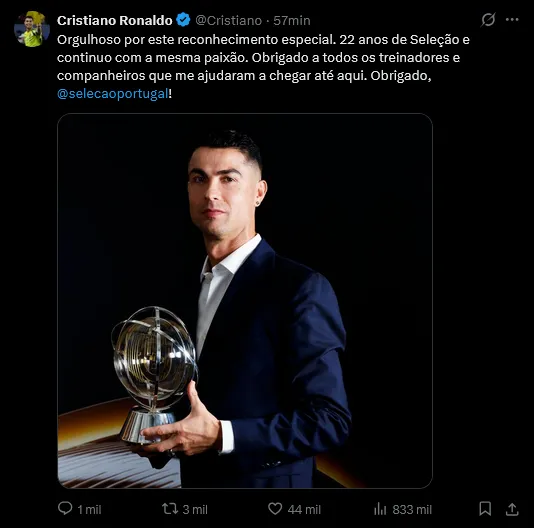The width and height of the screenshot is (534, 528).
Task: Click the share upload icon
Action: tap(512, 509)
